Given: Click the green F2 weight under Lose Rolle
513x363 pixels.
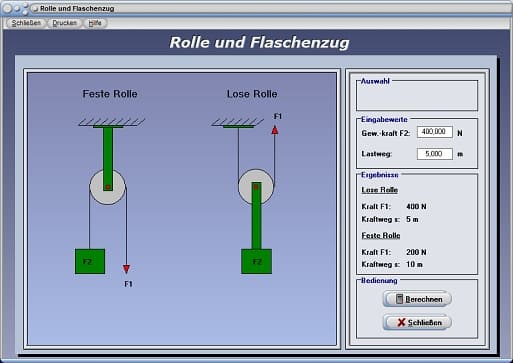Looking at the screenshot, I should pos(256,261).
